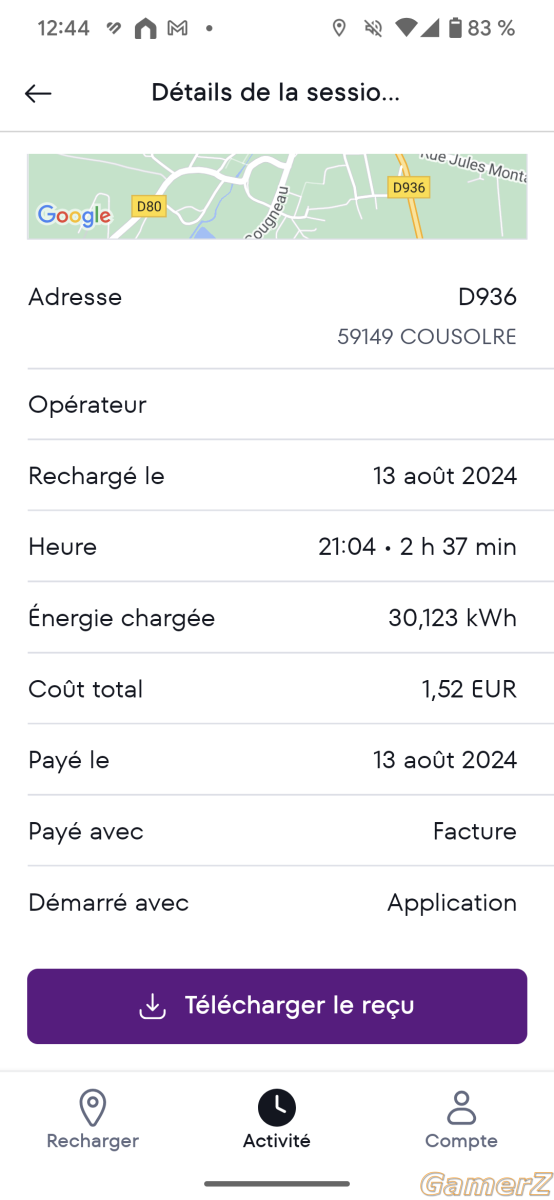554x1200 pixels.
Task: Tap the Détails de la session title
Action: pos(276,93)
